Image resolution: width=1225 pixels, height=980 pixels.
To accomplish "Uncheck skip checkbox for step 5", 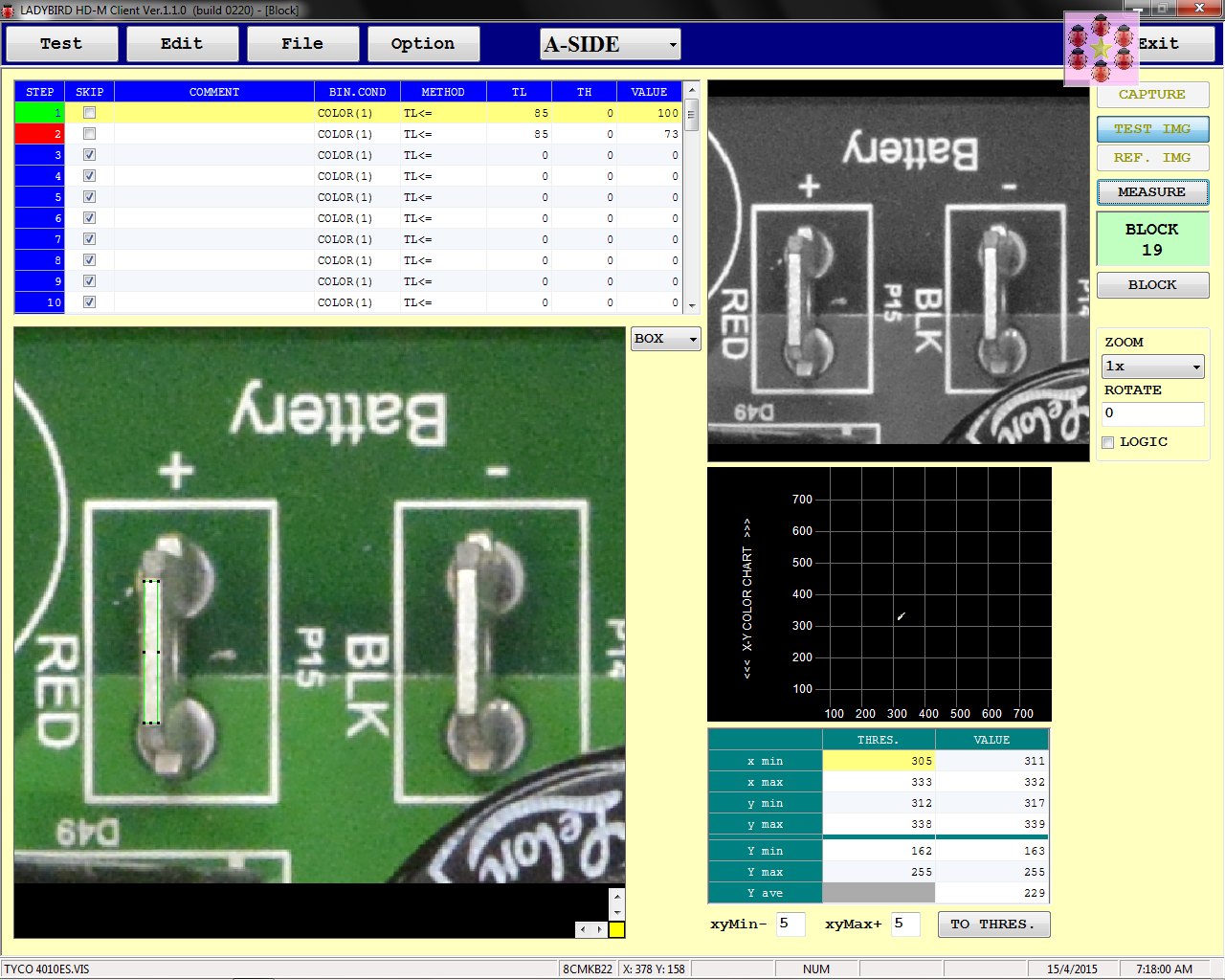I will point(89,197).
